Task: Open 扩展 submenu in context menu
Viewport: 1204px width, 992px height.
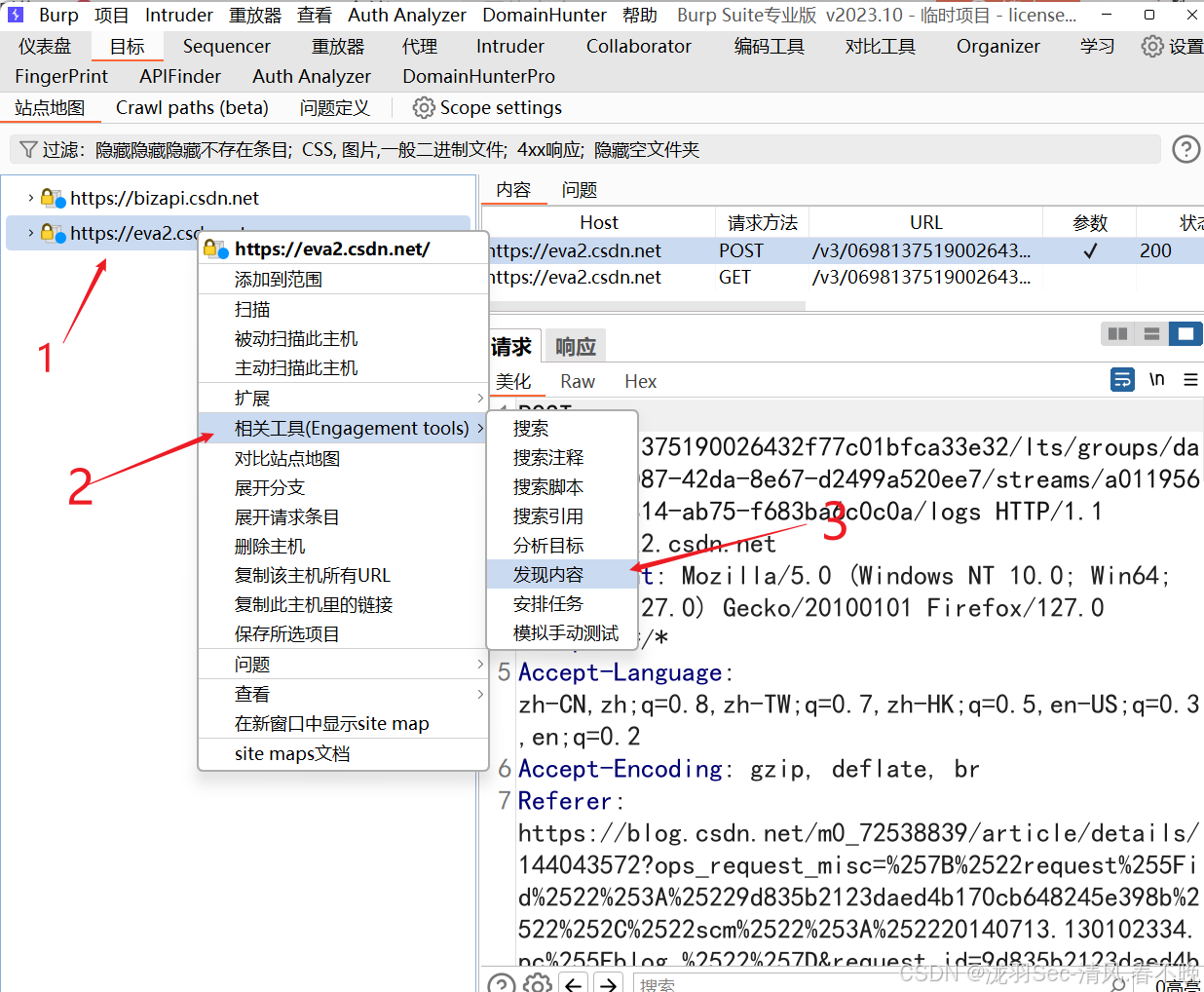Action: 343,398
